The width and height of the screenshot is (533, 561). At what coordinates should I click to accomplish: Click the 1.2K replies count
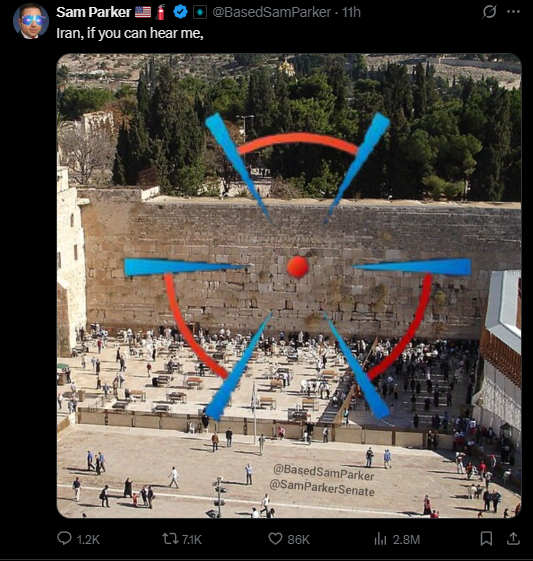point(88,539)
